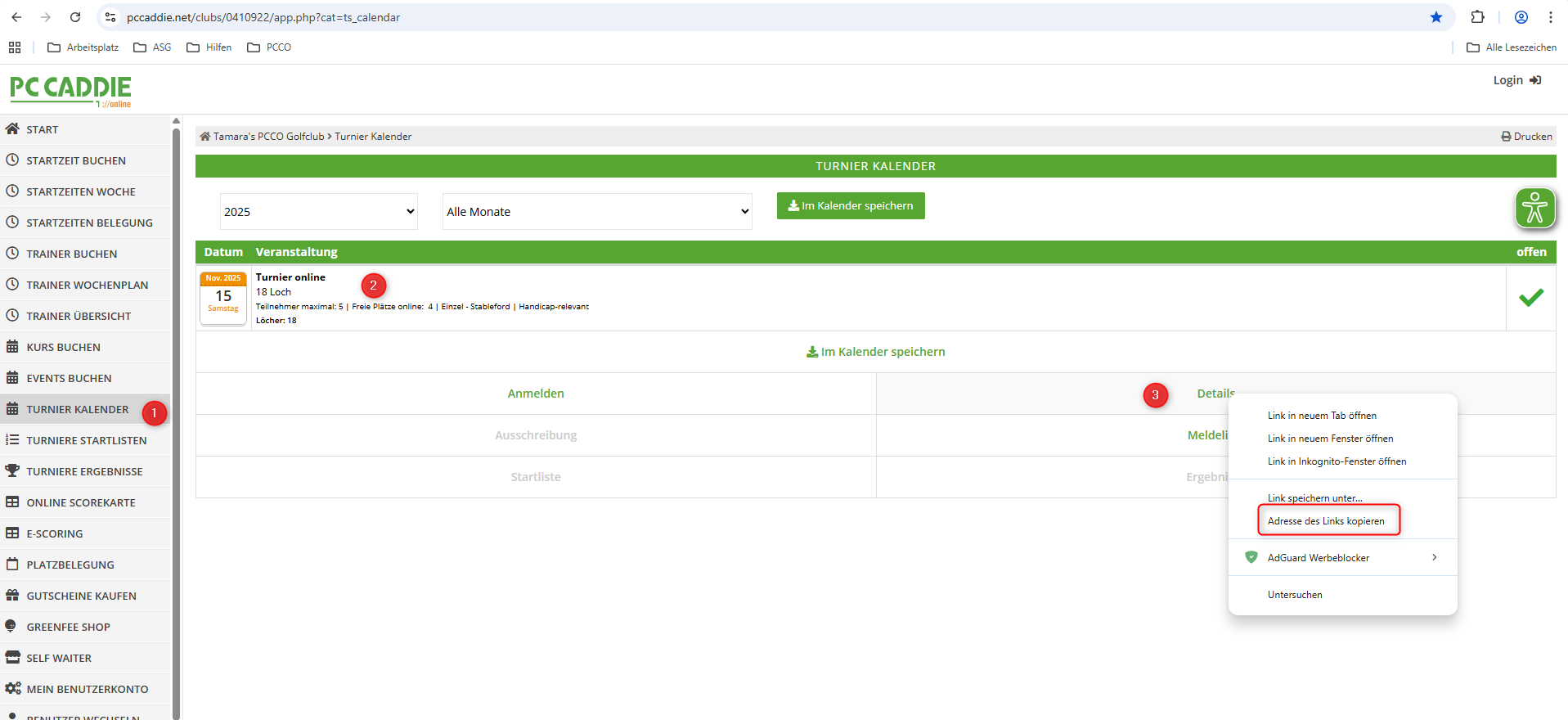This screenshot has width=1568, height=720.
Task: Bookmark star icon in address bar
Action: click(x=1435, y=17)
